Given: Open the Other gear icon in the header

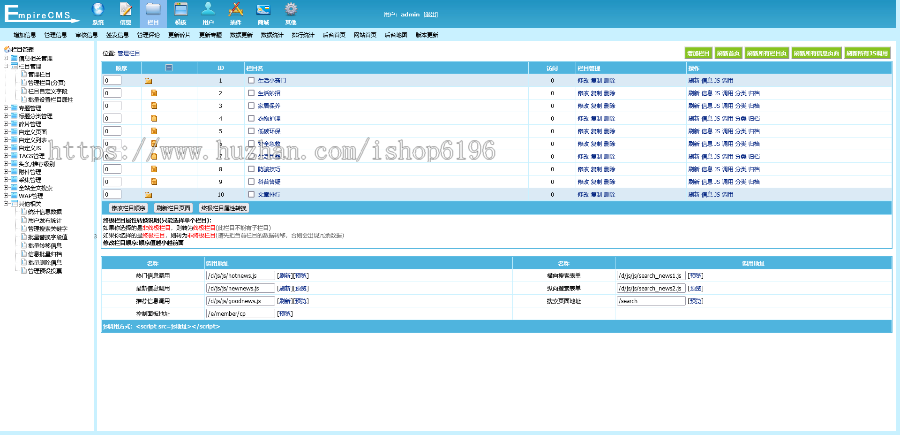Looking at the screenshot, I should point(290,9).
